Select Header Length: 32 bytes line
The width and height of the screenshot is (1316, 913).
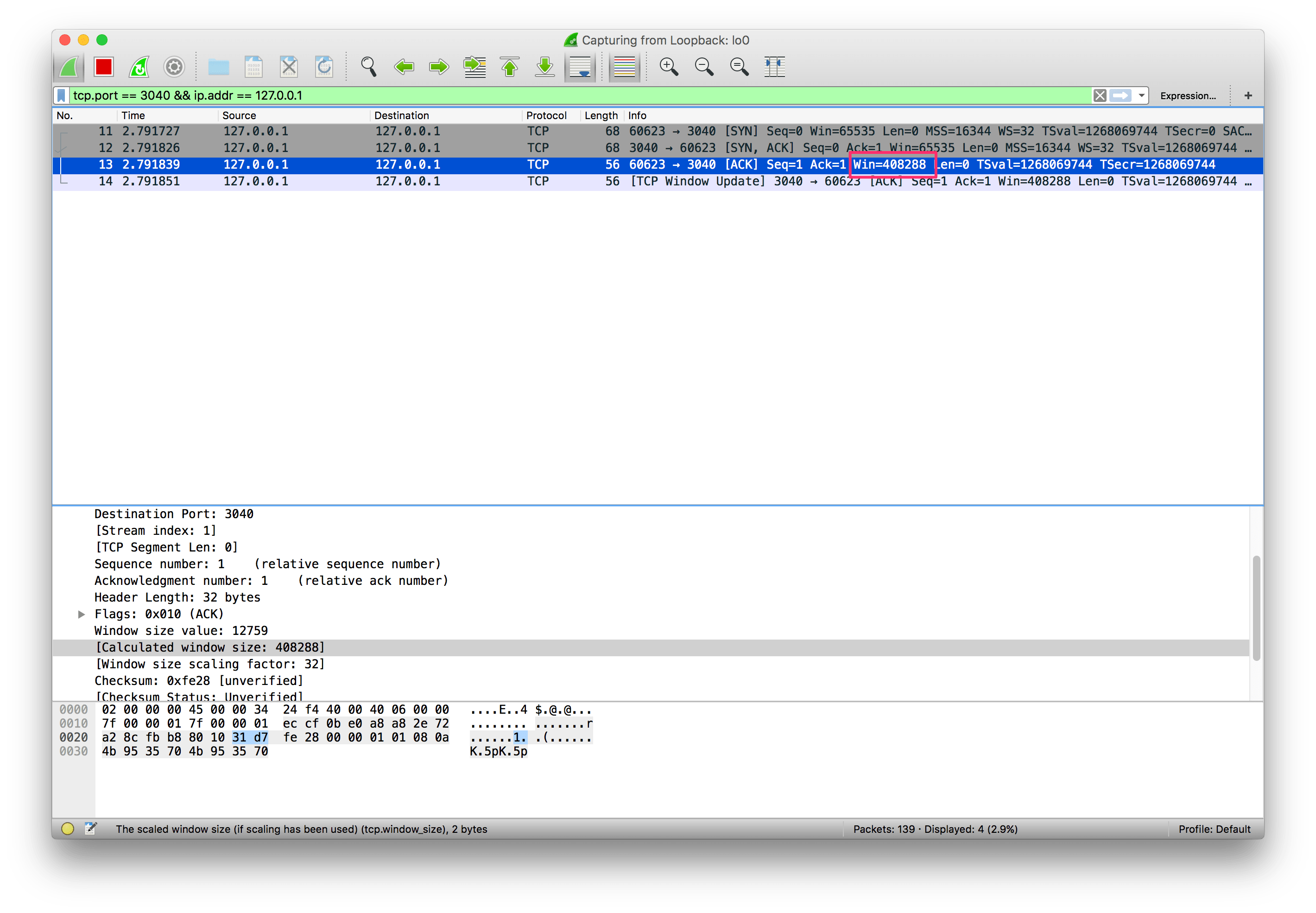[650, 597]
